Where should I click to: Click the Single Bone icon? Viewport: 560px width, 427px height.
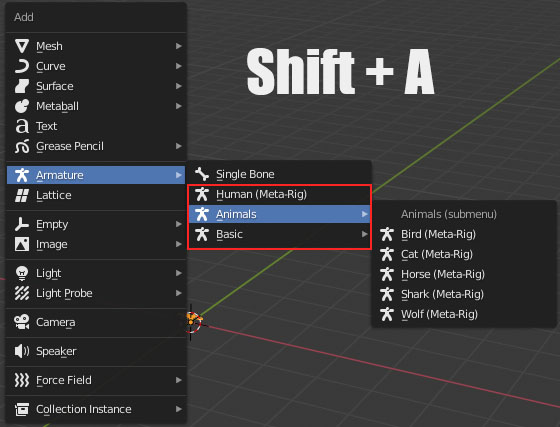click(202, 174)
